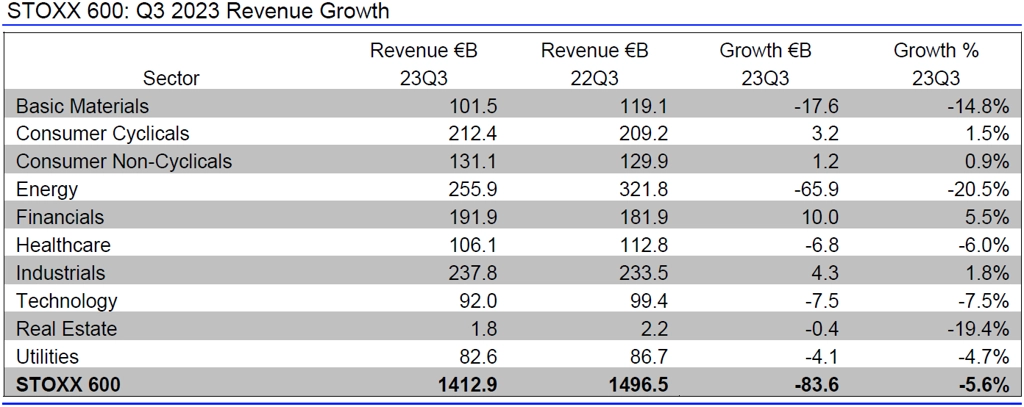1024x407 pixels.
Task: Click Utilities 22Q3 revenue 86.7
Action: [647, 356]
